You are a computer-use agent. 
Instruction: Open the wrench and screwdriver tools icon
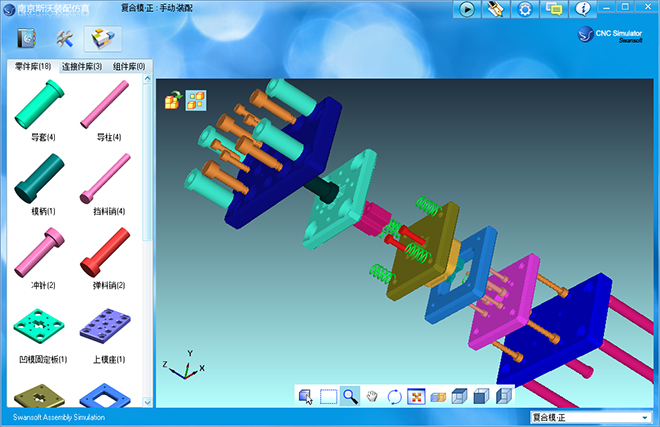pos(66,38)
